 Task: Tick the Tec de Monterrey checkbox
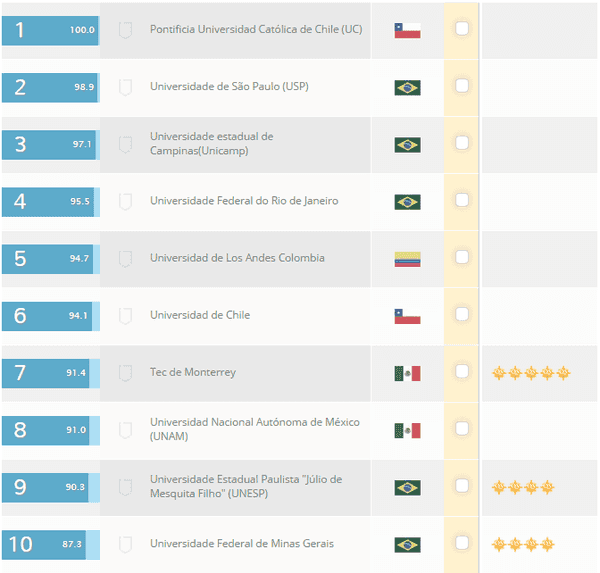click(x=462, y=371)
